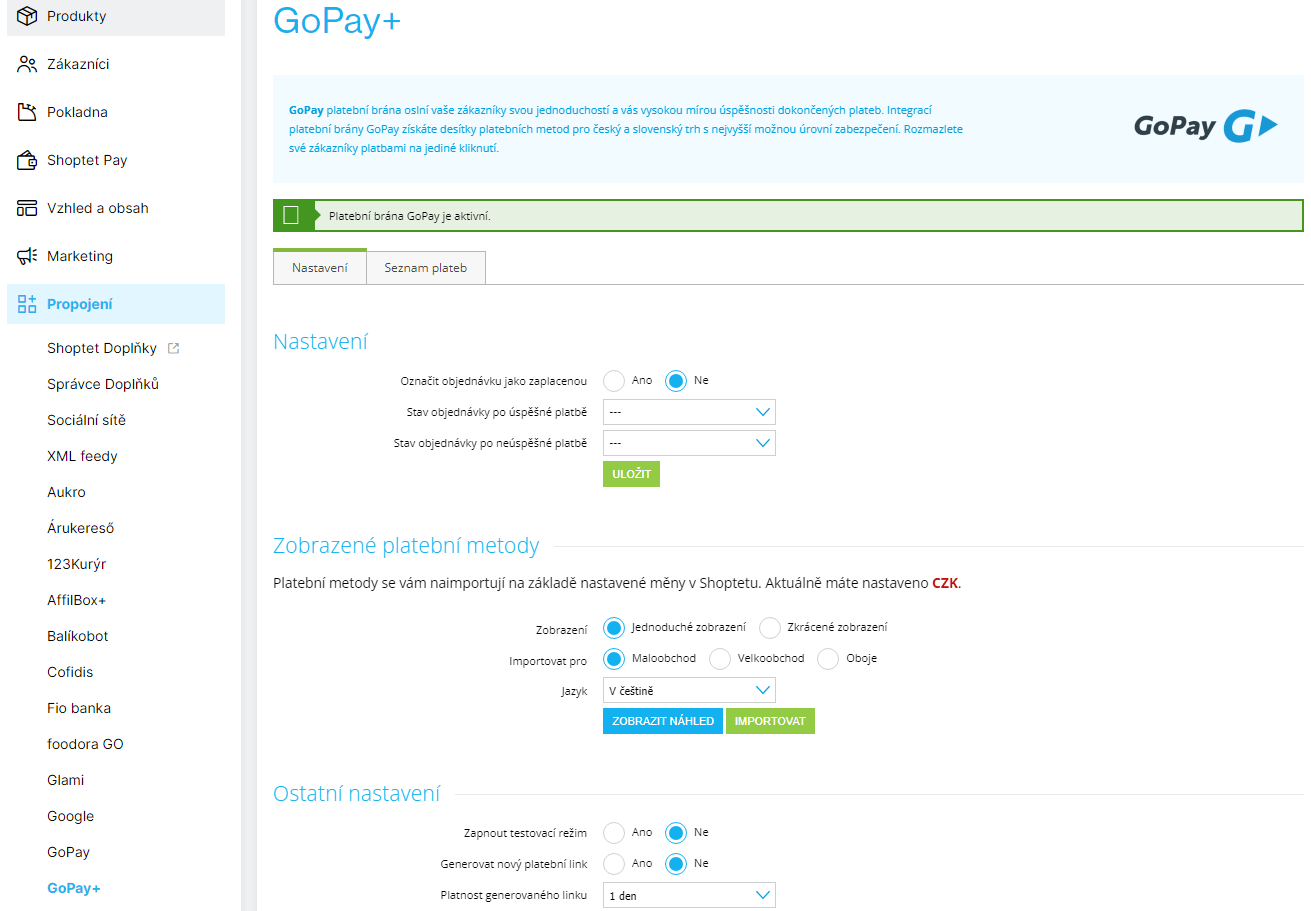Screen dimensions: 1311x911
Task: Select Velkoobchod for import
Action: 719,659
